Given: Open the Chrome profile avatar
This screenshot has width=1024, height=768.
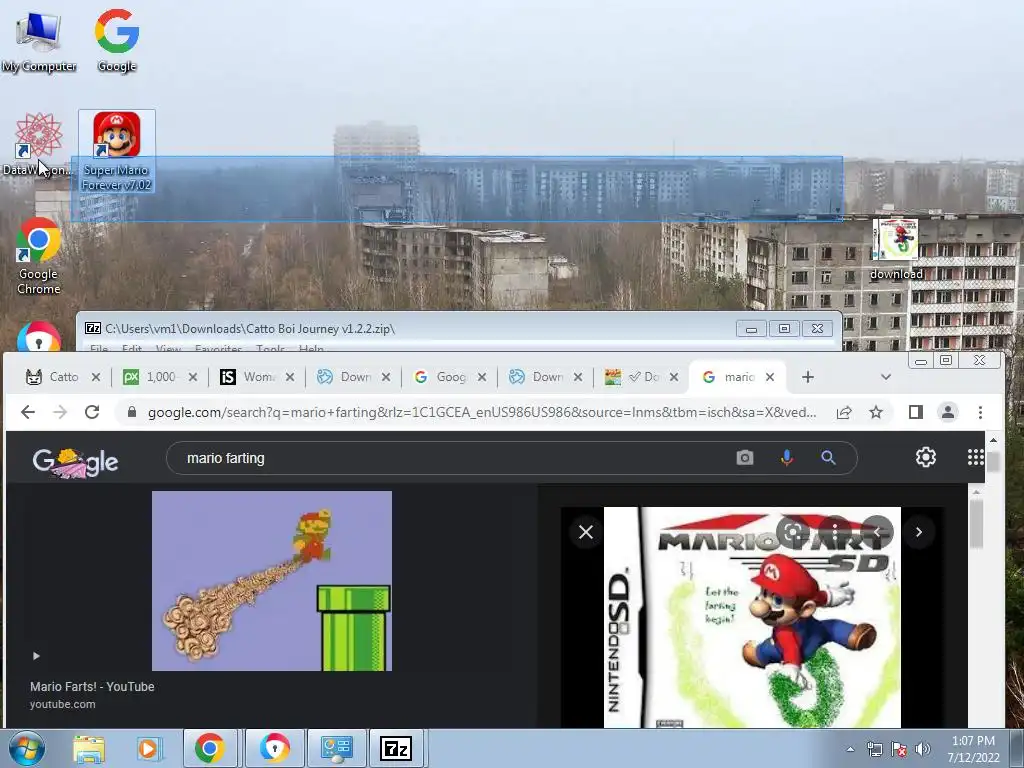Looking at the screenshot, I should [948, 412].
